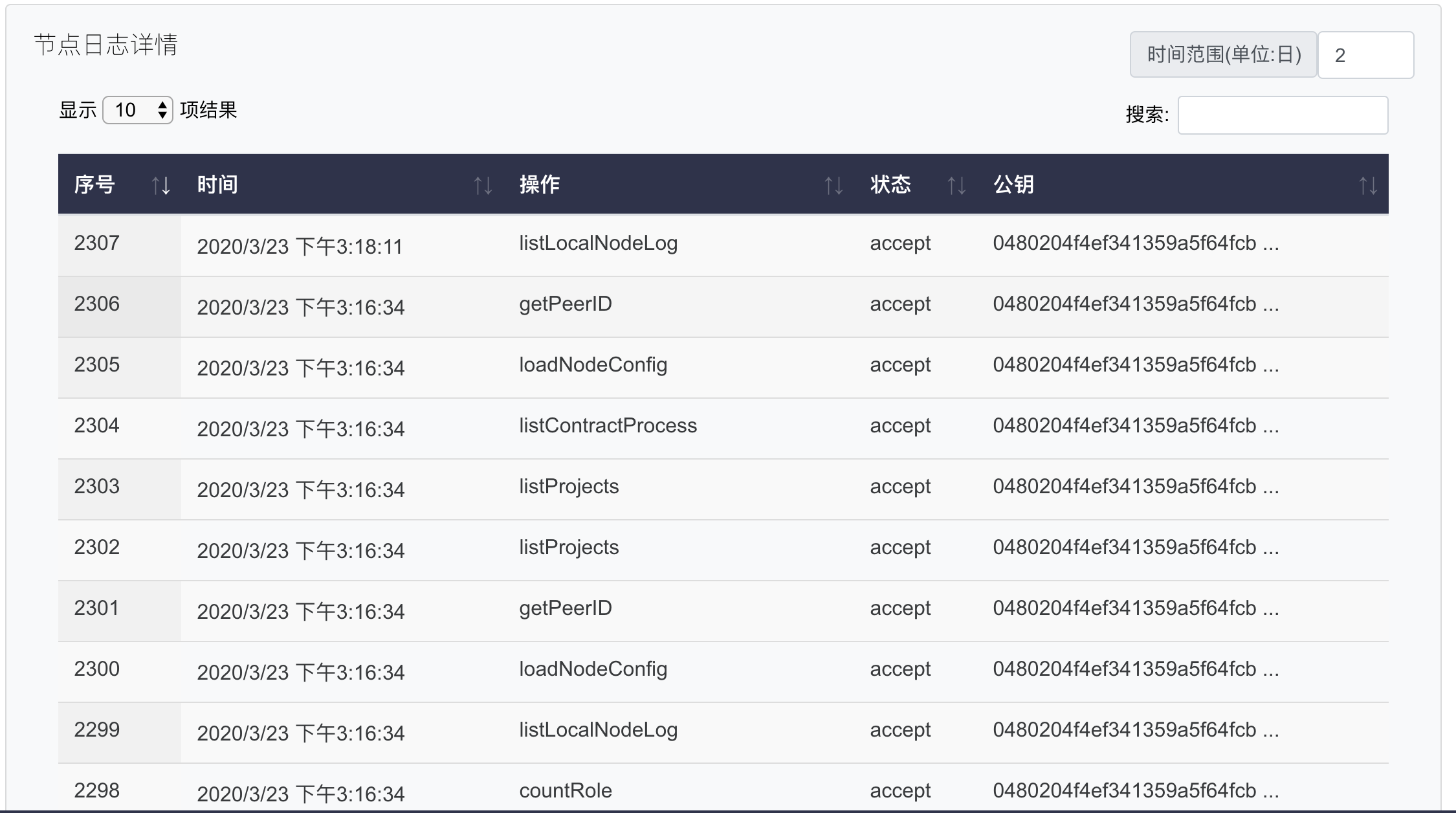The height and width of the screenshot is (813, 1456).
Task: Click the 时间范围(单位:日) button
Action: (1224, 54)
